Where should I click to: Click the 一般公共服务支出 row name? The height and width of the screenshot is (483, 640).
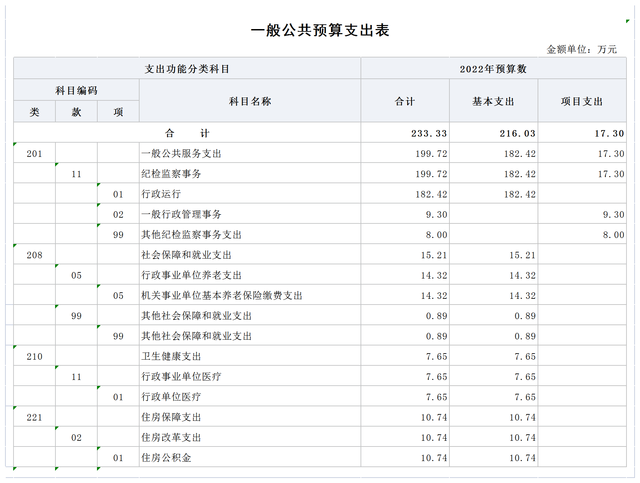(x=181, y=154)
